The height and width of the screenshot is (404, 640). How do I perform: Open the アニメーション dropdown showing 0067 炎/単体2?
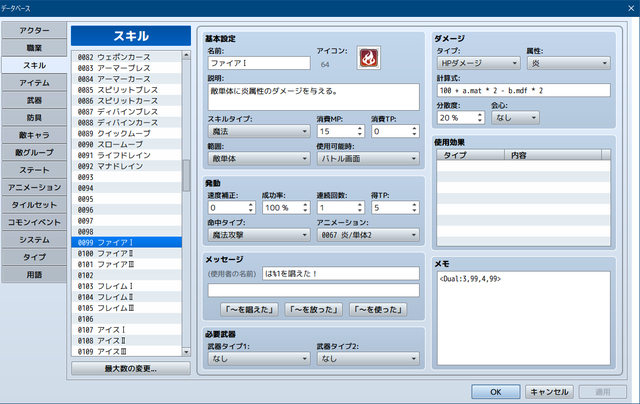pyautogui.click(x=368, y=235)
